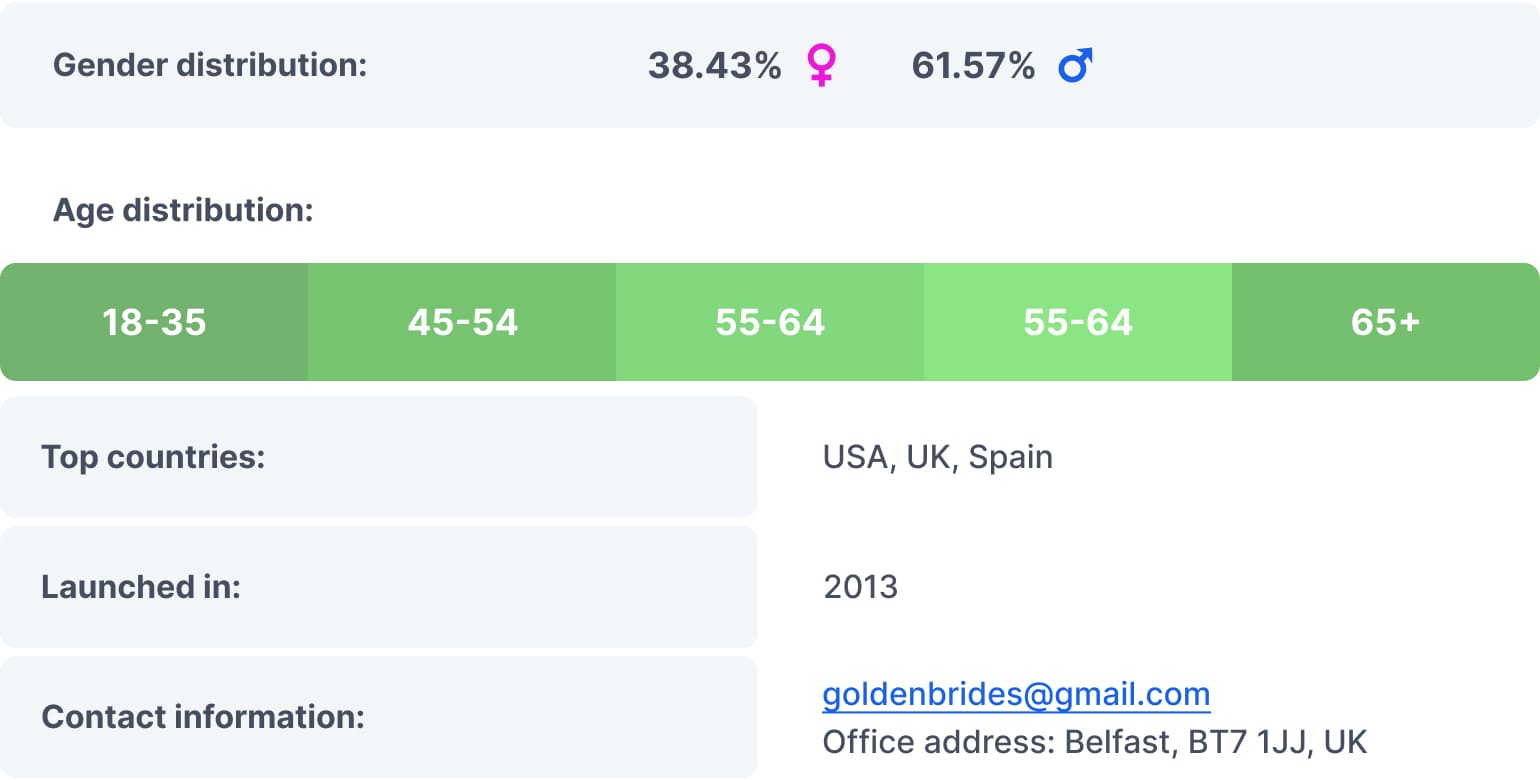The image size is (1540, 780).
Task: Select the 65+ age segment
Action: click(x=1385, y=323)
